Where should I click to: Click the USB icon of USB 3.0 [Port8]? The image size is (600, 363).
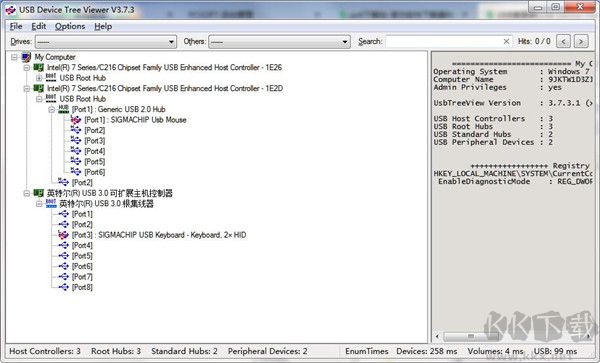63,287
